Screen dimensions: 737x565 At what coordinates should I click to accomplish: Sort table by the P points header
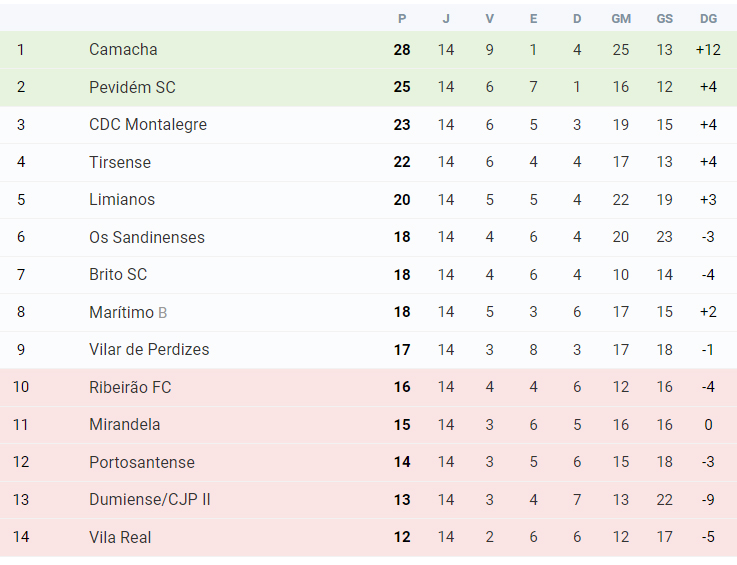(x=402, y=19)
